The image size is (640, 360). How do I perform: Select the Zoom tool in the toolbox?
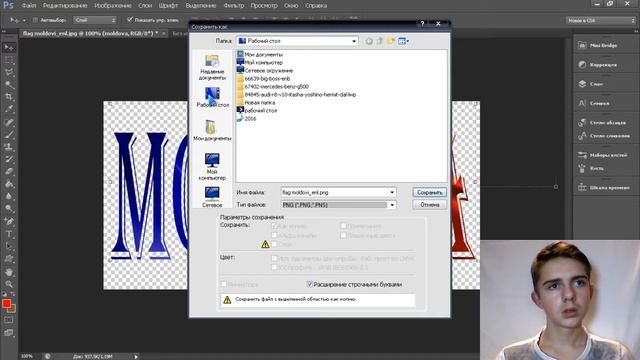coord(9,284)
